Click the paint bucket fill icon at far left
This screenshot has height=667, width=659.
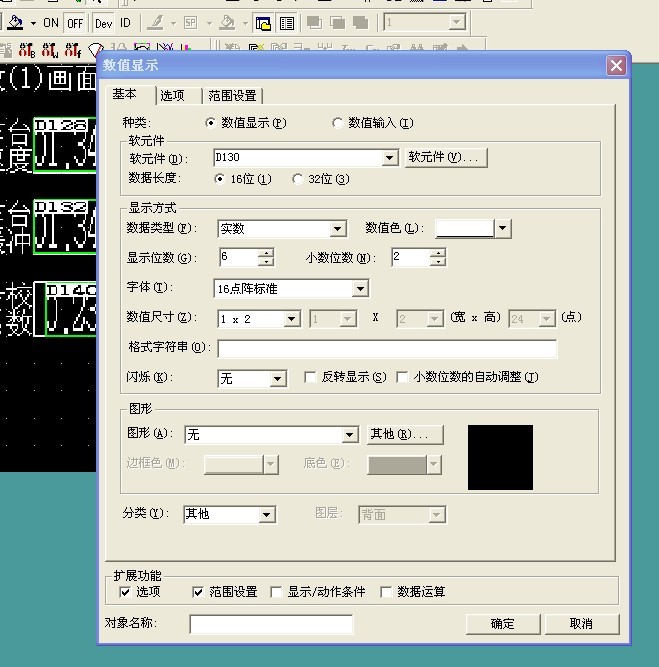15,22
